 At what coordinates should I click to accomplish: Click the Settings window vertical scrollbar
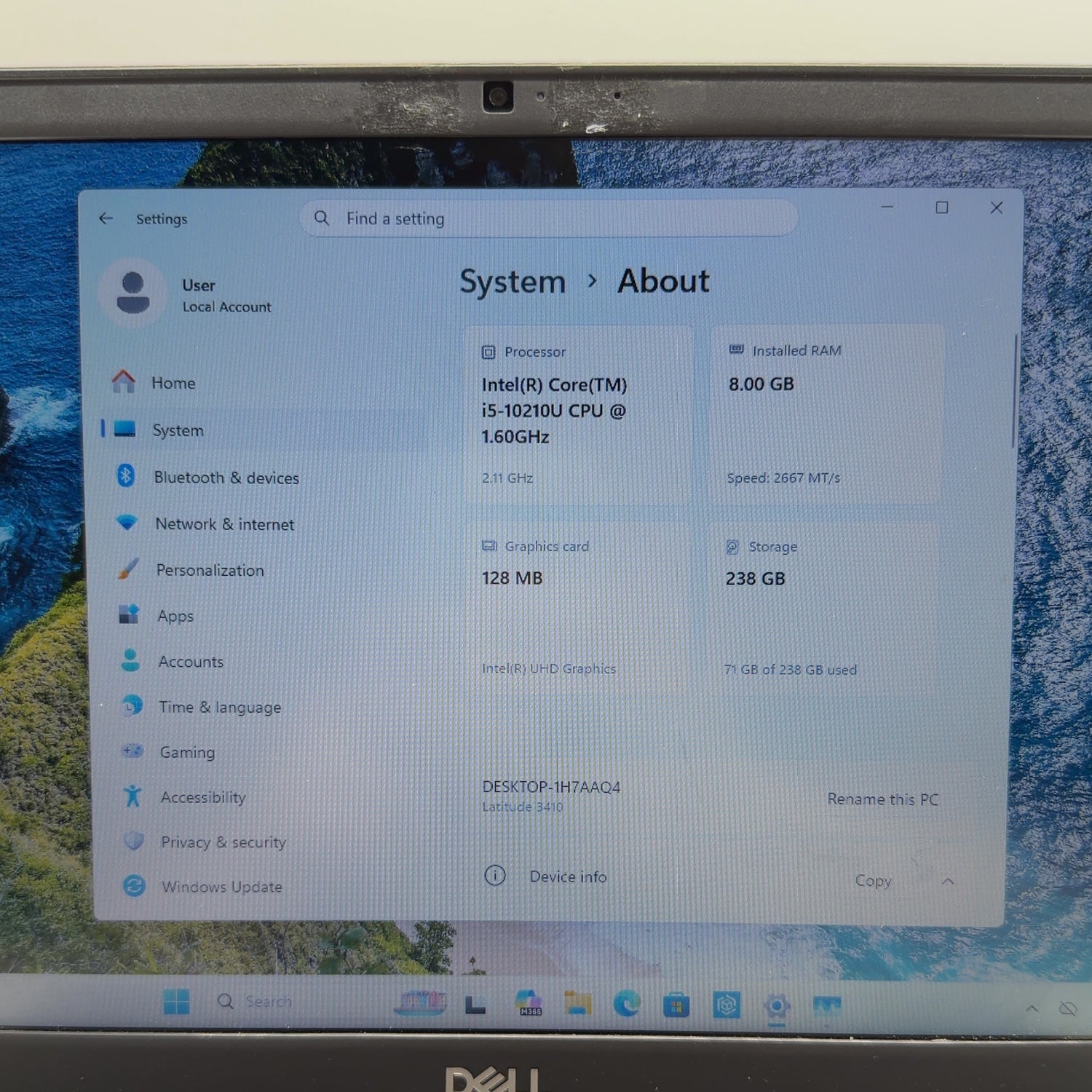click(x=1013, y=389)
